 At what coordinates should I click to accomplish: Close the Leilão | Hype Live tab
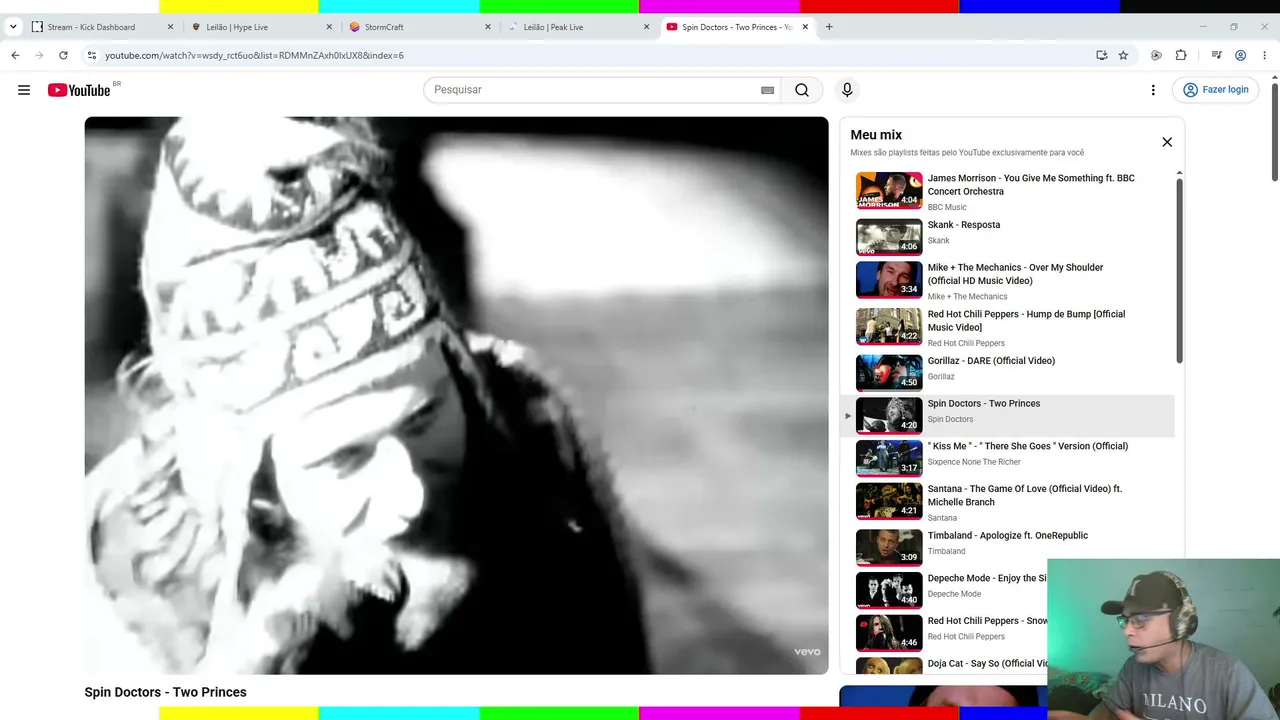(x=329, y=27)
